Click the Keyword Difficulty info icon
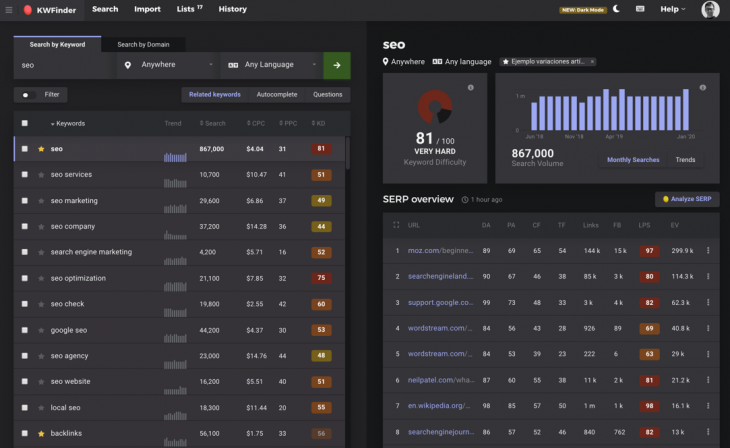Image resolution: width=730 pixels, height=448 pixels. (x=470, y=88)
